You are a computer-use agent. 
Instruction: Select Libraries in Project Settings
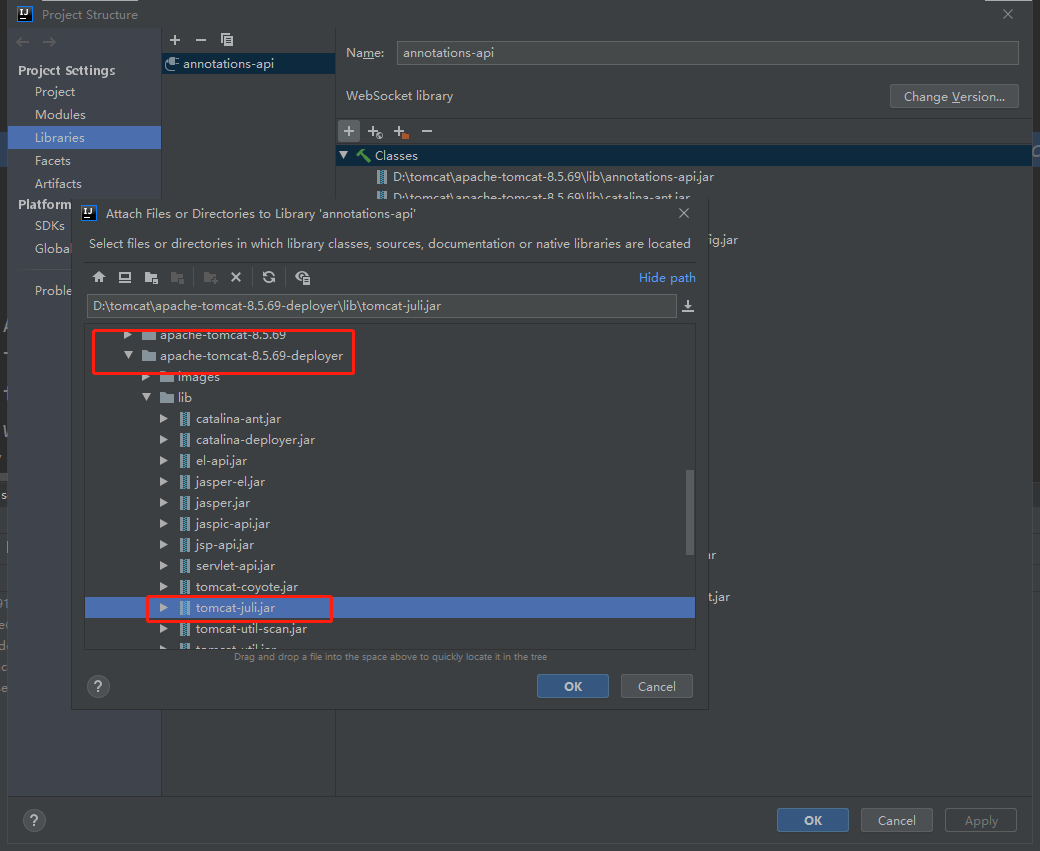point(84,137)
